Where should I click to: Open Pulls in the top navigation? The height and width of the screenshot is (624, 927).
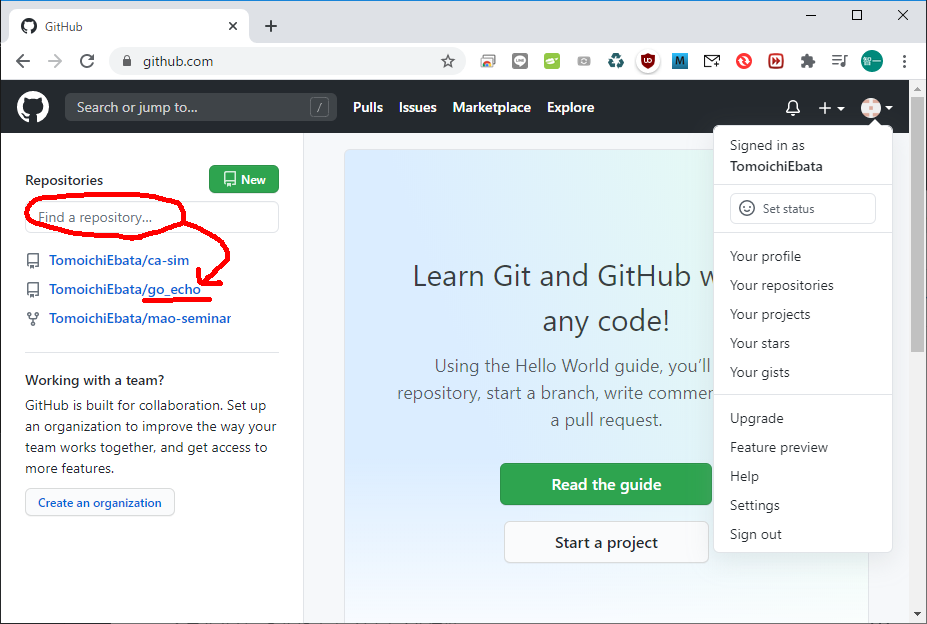(367, 107)
